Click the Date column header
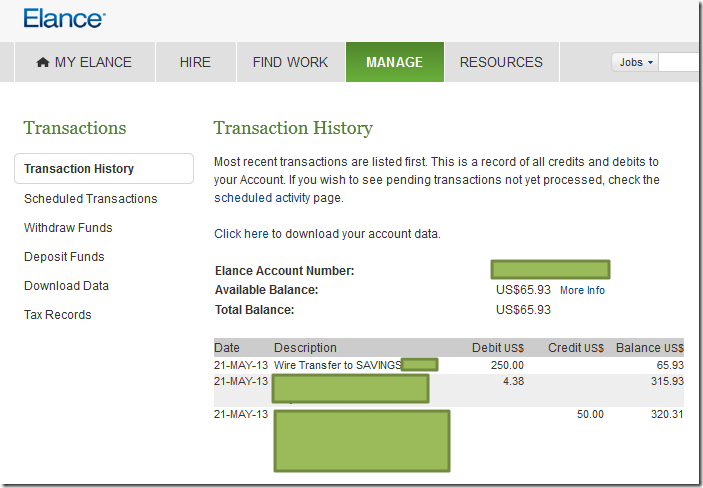The width and height of the screenshot is (703, 488). (227, 348)
